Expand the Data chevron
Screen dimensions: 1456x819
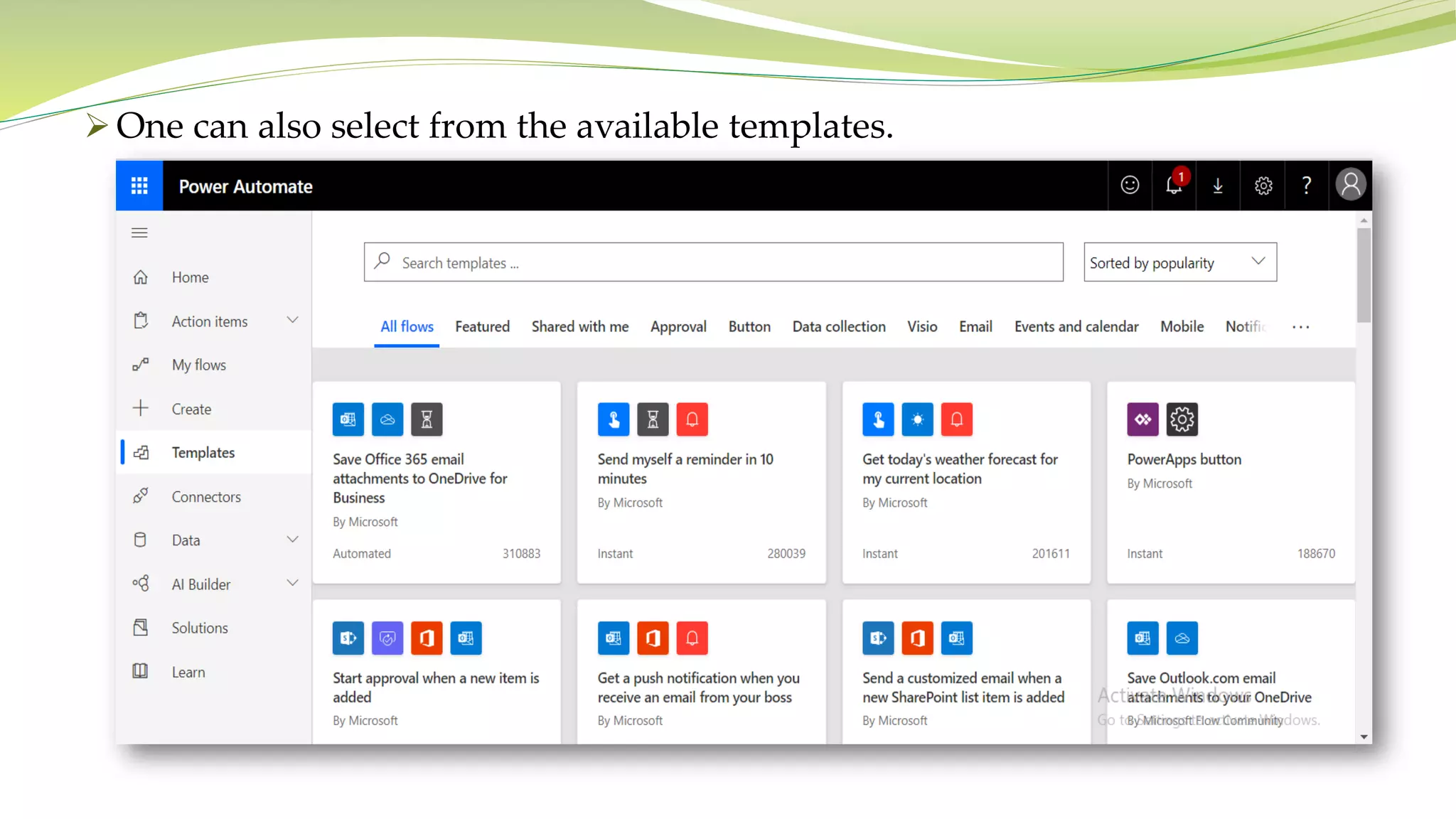pyautogui.click(x=292, y=539)
